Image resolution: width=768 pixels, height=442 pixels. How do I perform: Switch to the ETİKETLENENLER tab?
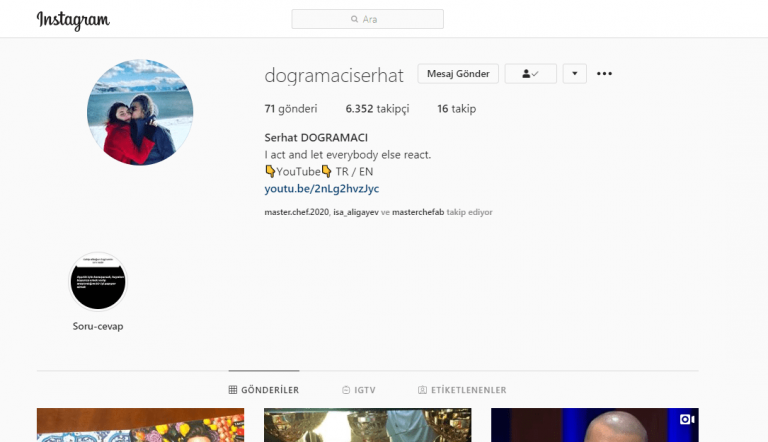pos(462,390)
